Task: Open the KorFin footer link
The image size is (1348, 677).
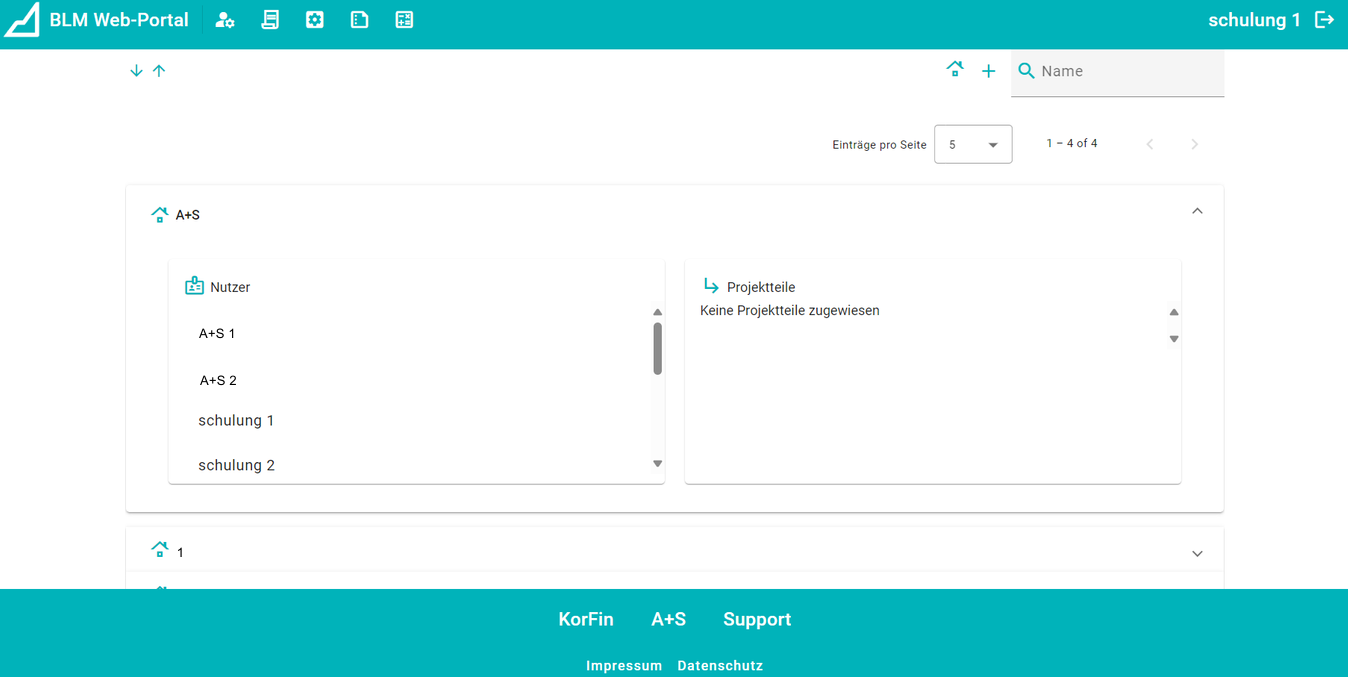Action: coord(586,620)
